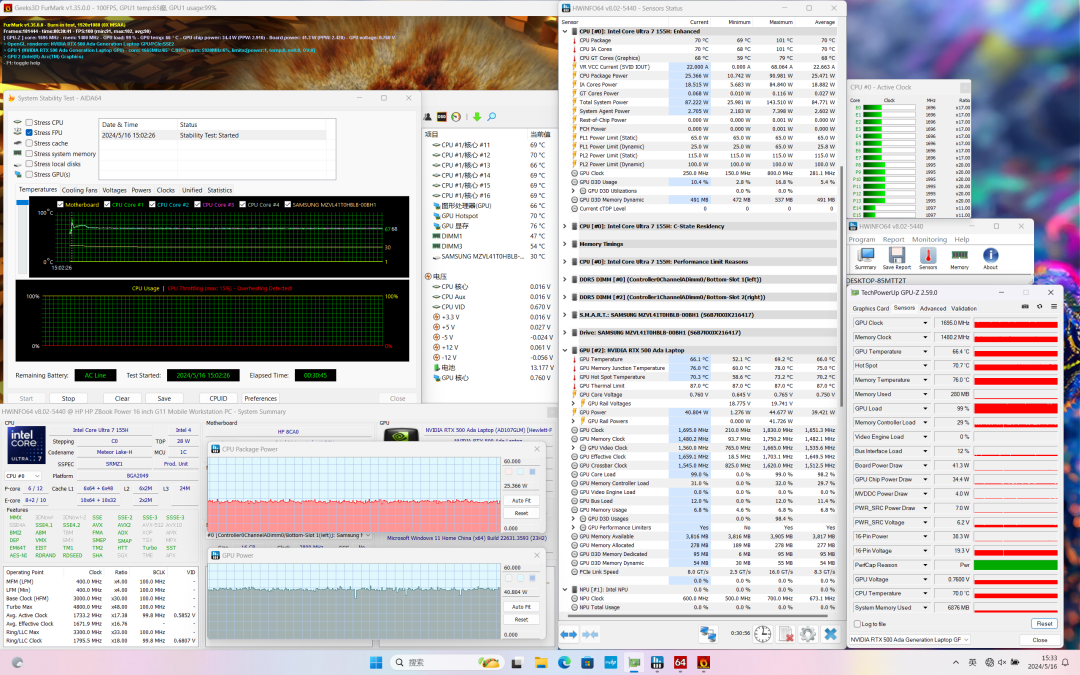Viewport: 1080px width, 675px height.
Task: Click the network computers icon in HWiNFO sensors window
Action: point(708,634)
